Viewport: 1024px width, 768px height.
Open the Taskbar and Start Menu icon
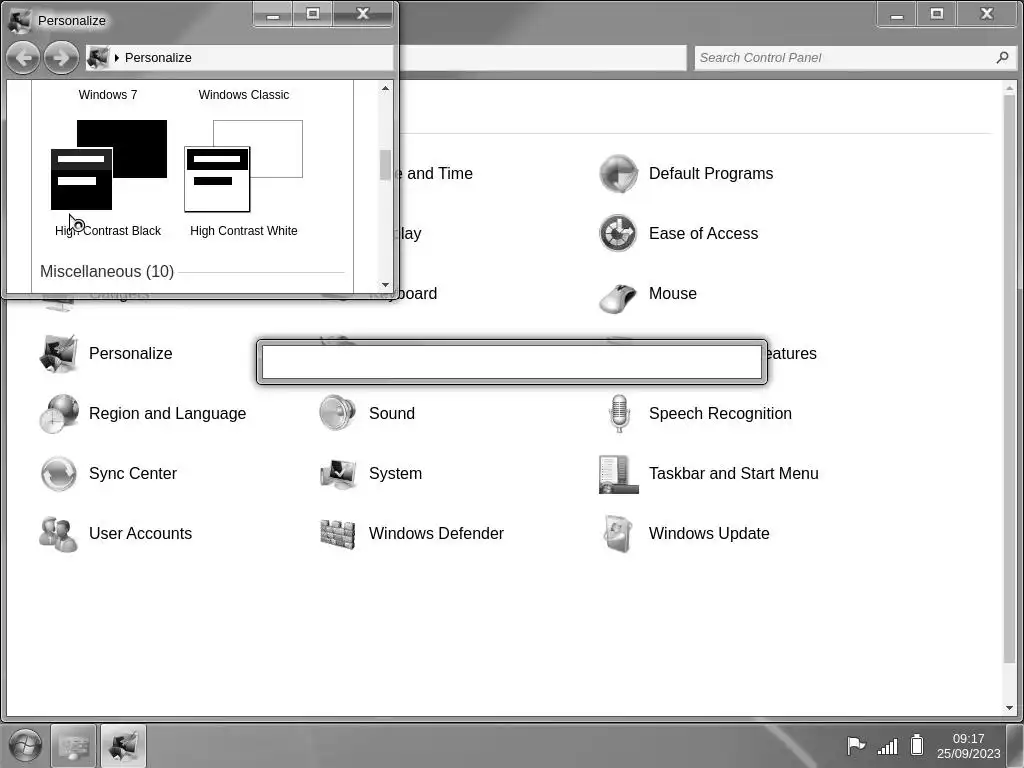pyautogui.click(x=618, y=474)
